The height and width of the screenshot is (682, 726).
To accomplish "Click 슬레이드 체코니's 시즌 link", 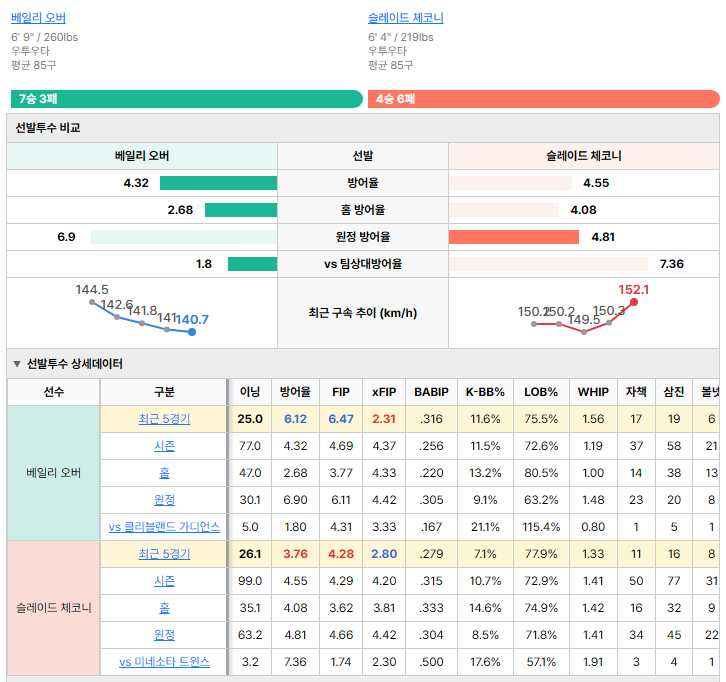I will pyautogui.click(x=164, y=581).
